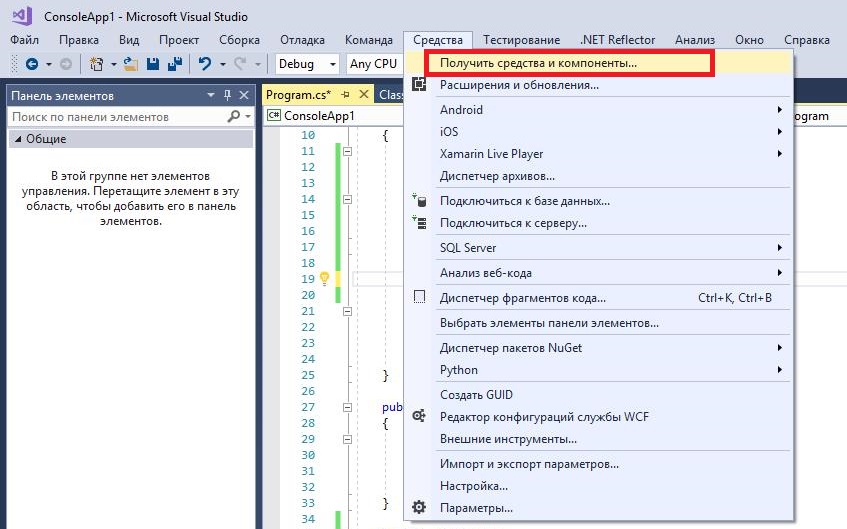Open the Правка menu
The image size is (847, 529).
tap(79, 40)
